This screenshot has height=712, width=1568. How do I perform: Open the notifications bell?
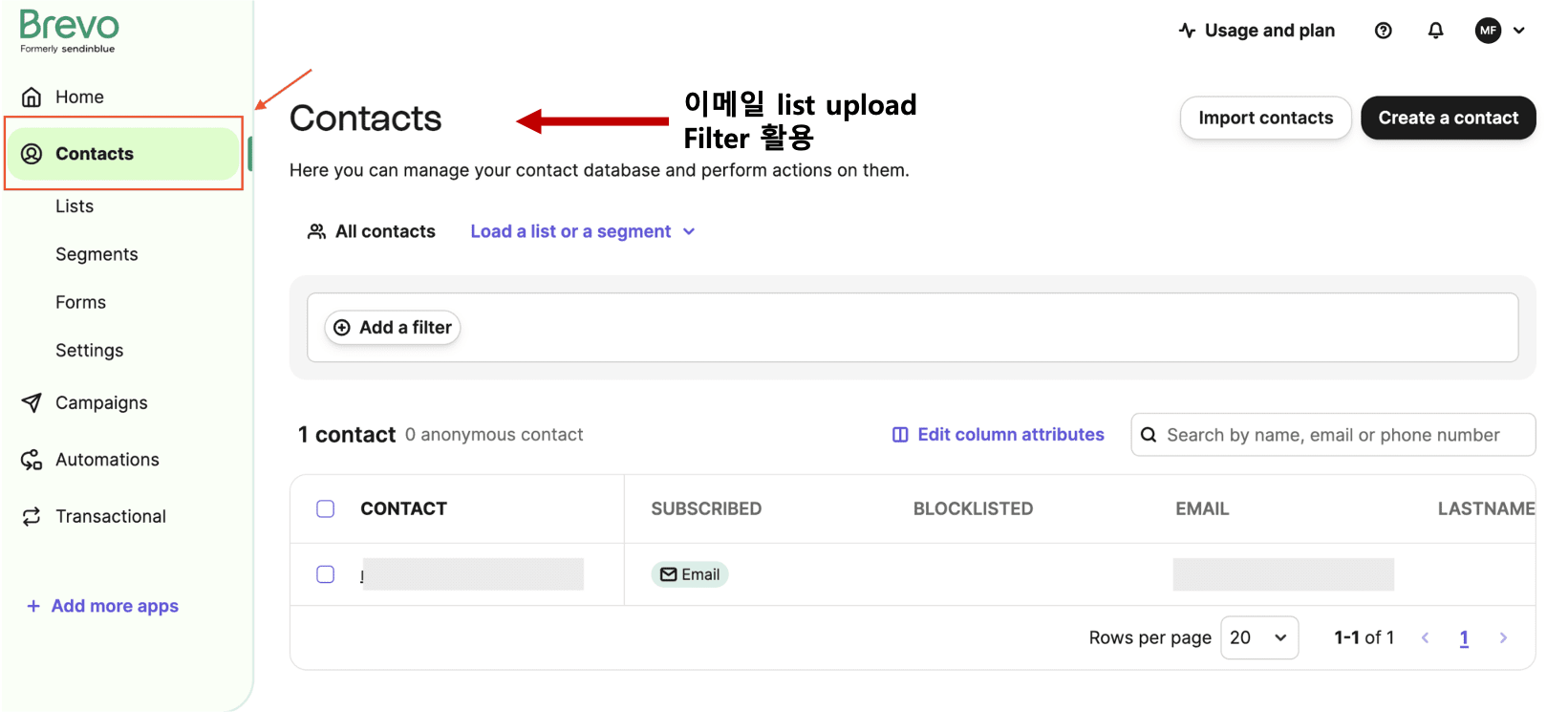pyautogui.click(x=1435, y=31)
